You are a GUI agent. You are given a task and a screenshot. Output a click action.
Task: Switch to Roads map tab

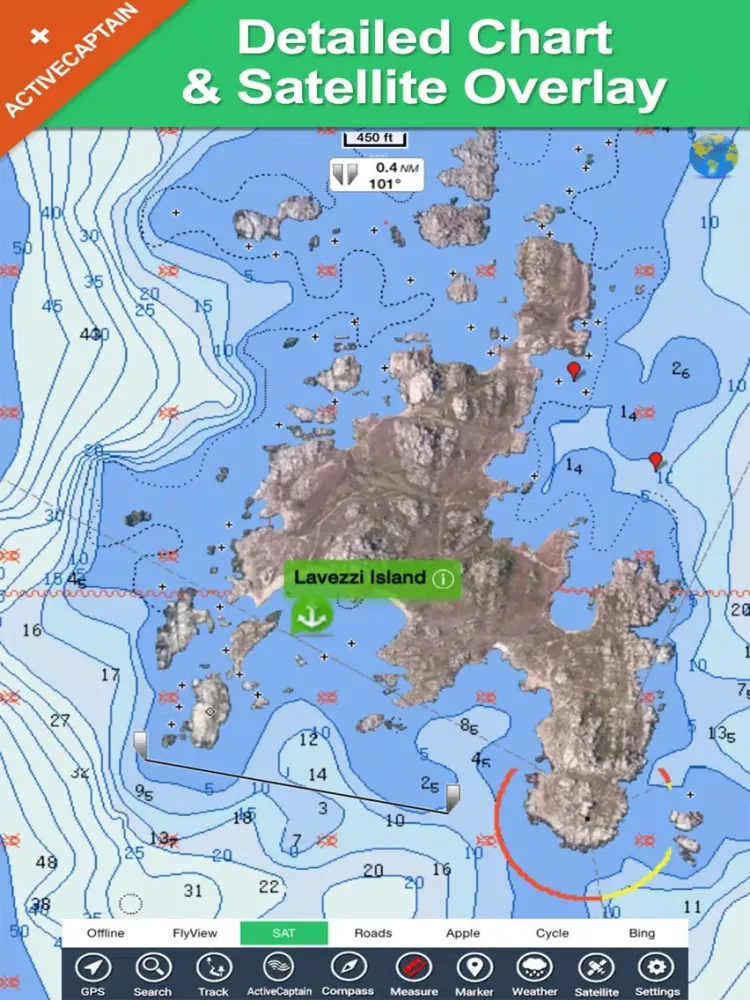click(373, 932)
